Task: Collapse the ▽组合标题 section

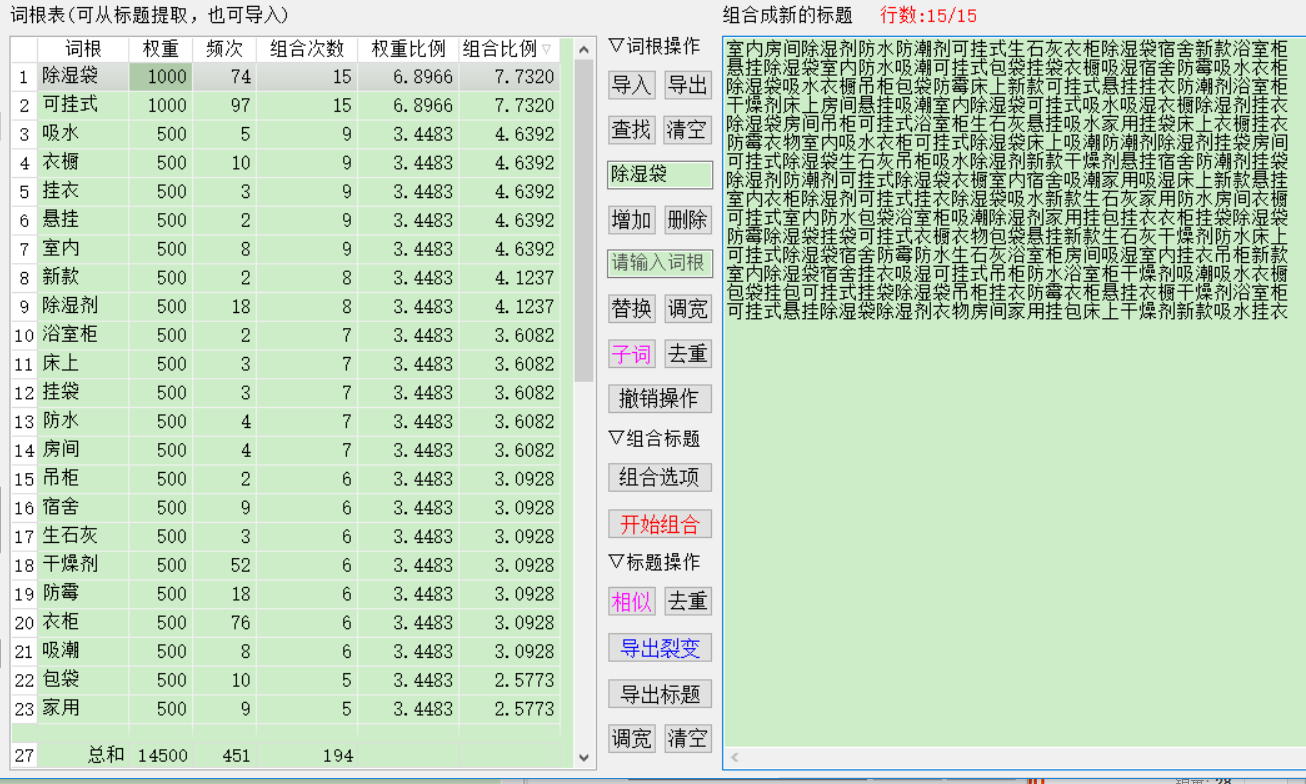Action: [x=655, y=438]
